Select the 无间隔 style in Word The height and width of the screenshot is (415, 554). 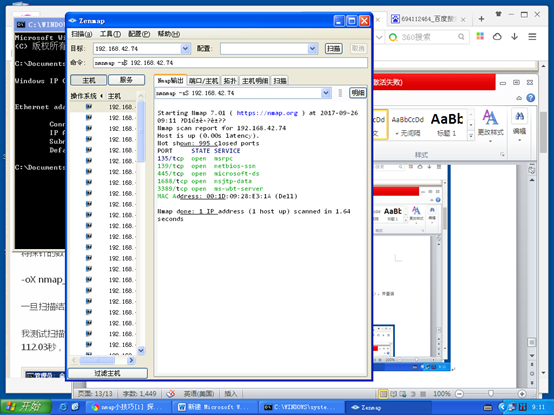pos(408,125)
